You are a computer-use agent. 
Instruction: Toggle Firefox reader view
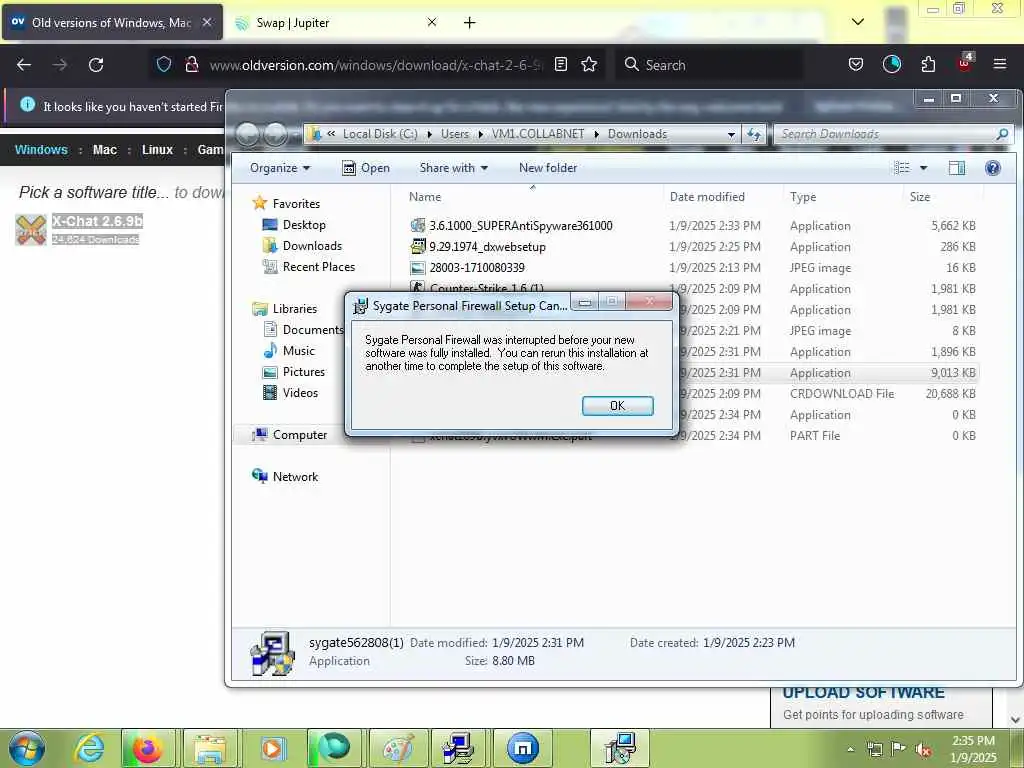(x=561, y=64)
